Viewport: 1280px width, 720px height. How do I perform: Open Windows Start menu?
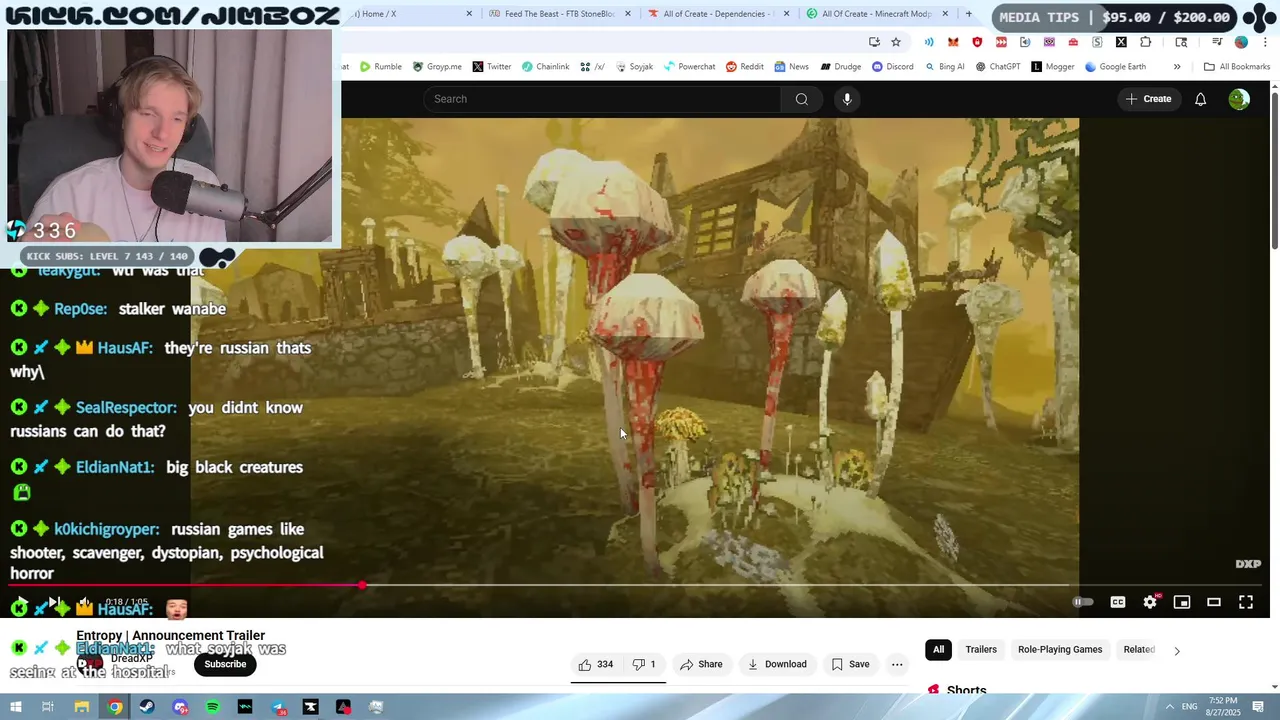click(15, 707)
